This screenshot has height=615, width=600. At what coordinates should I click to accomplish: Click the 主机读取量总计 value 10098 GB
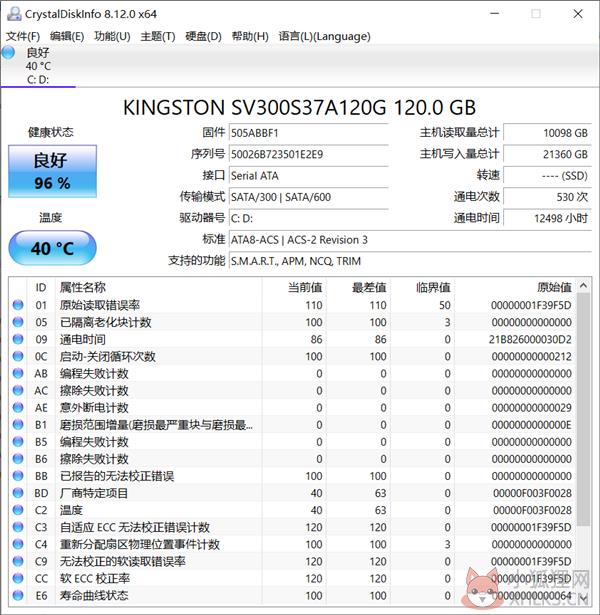click(547, 133)
